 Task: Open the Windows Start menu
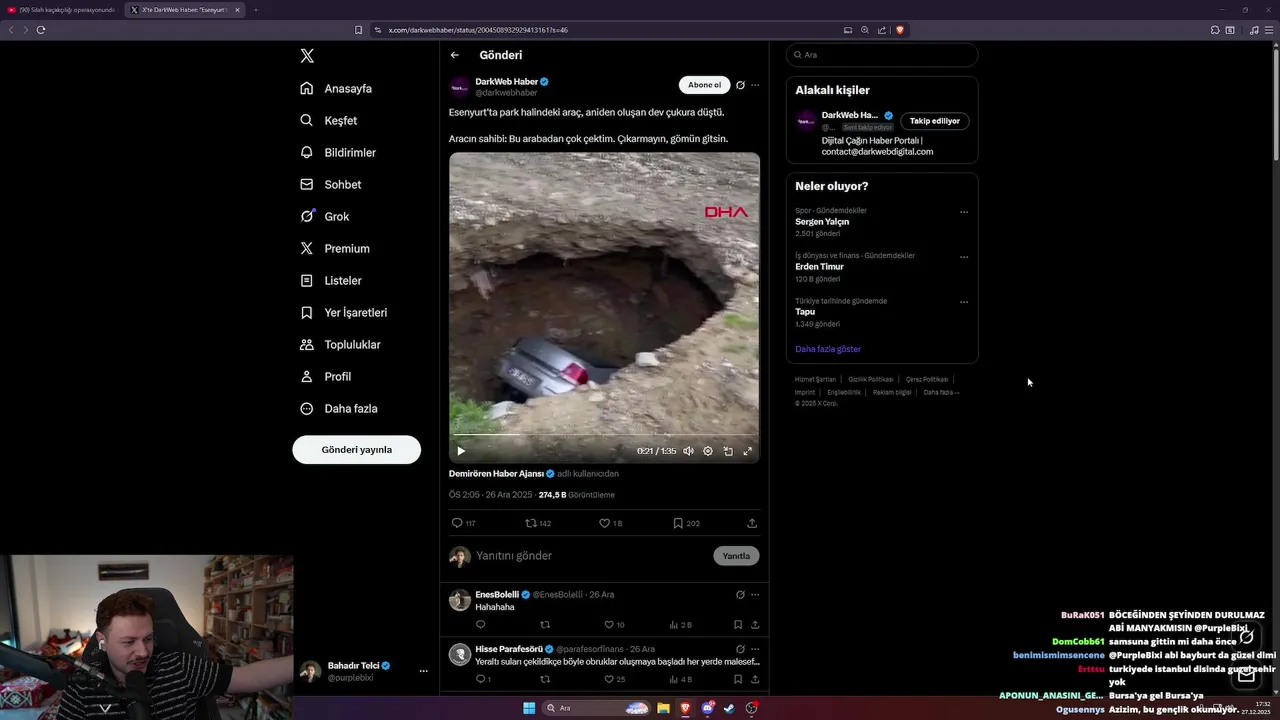coord(529,708)
